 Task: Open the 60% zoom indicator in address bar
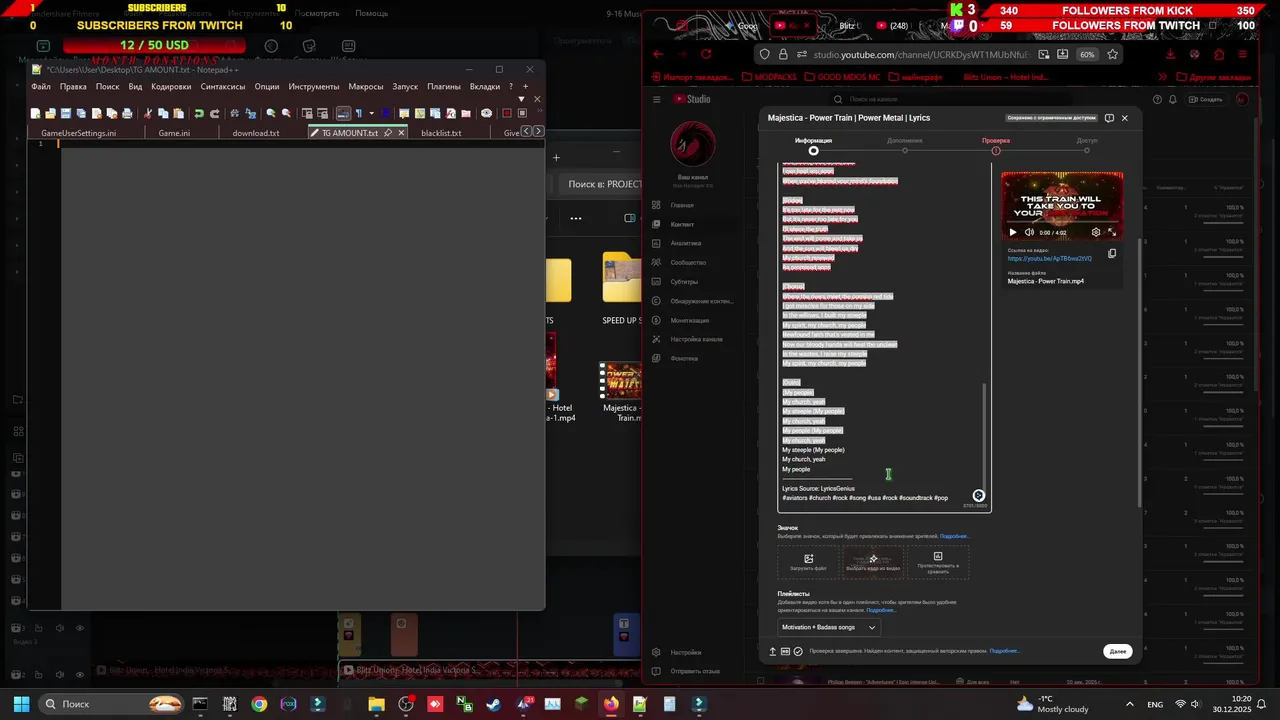pos(1087,54)
